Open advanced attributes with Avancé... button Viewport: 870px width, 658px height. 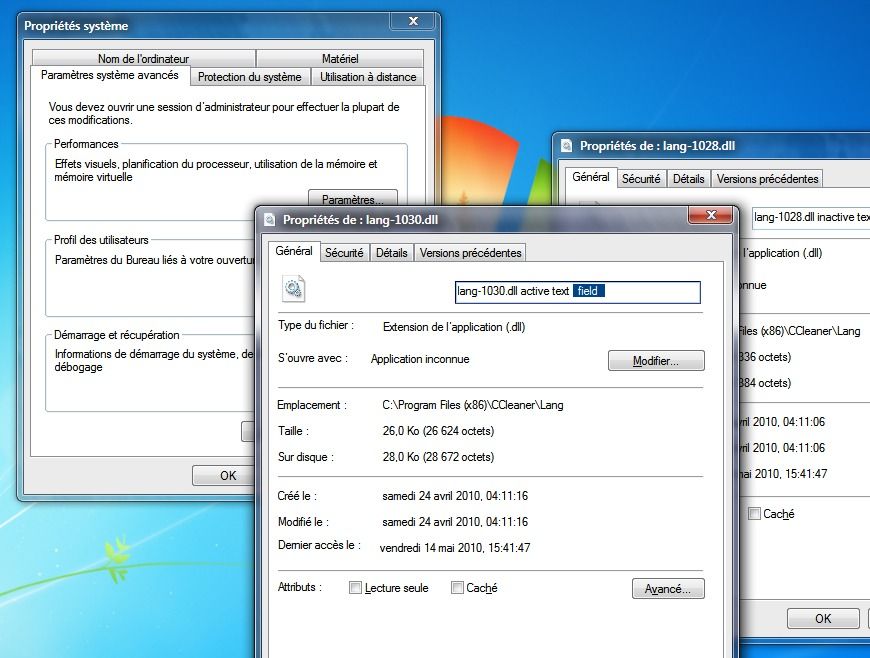[x=668, y=589]
